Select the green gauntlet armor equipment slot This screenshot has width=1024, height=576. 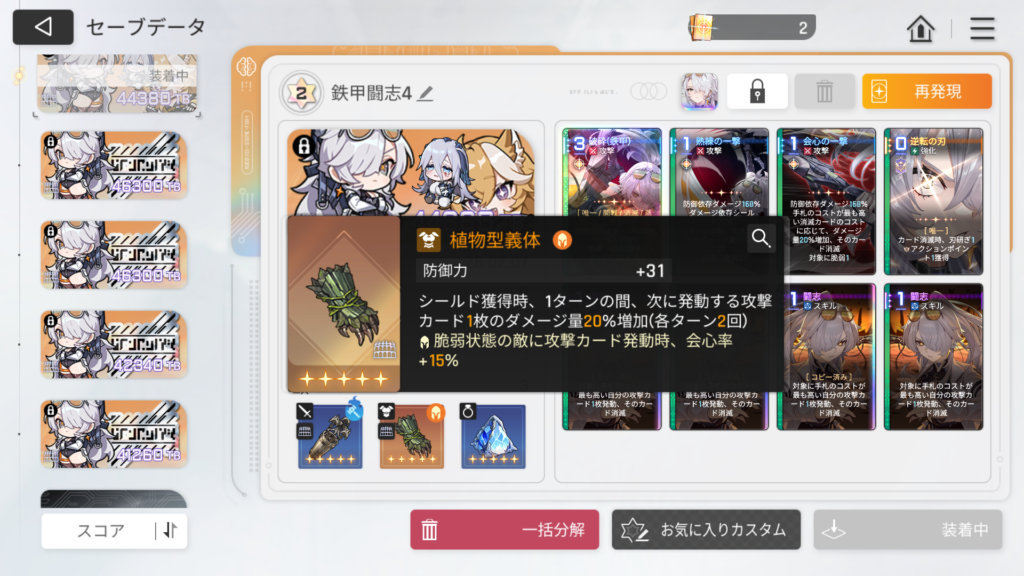[x=411, y=436]
